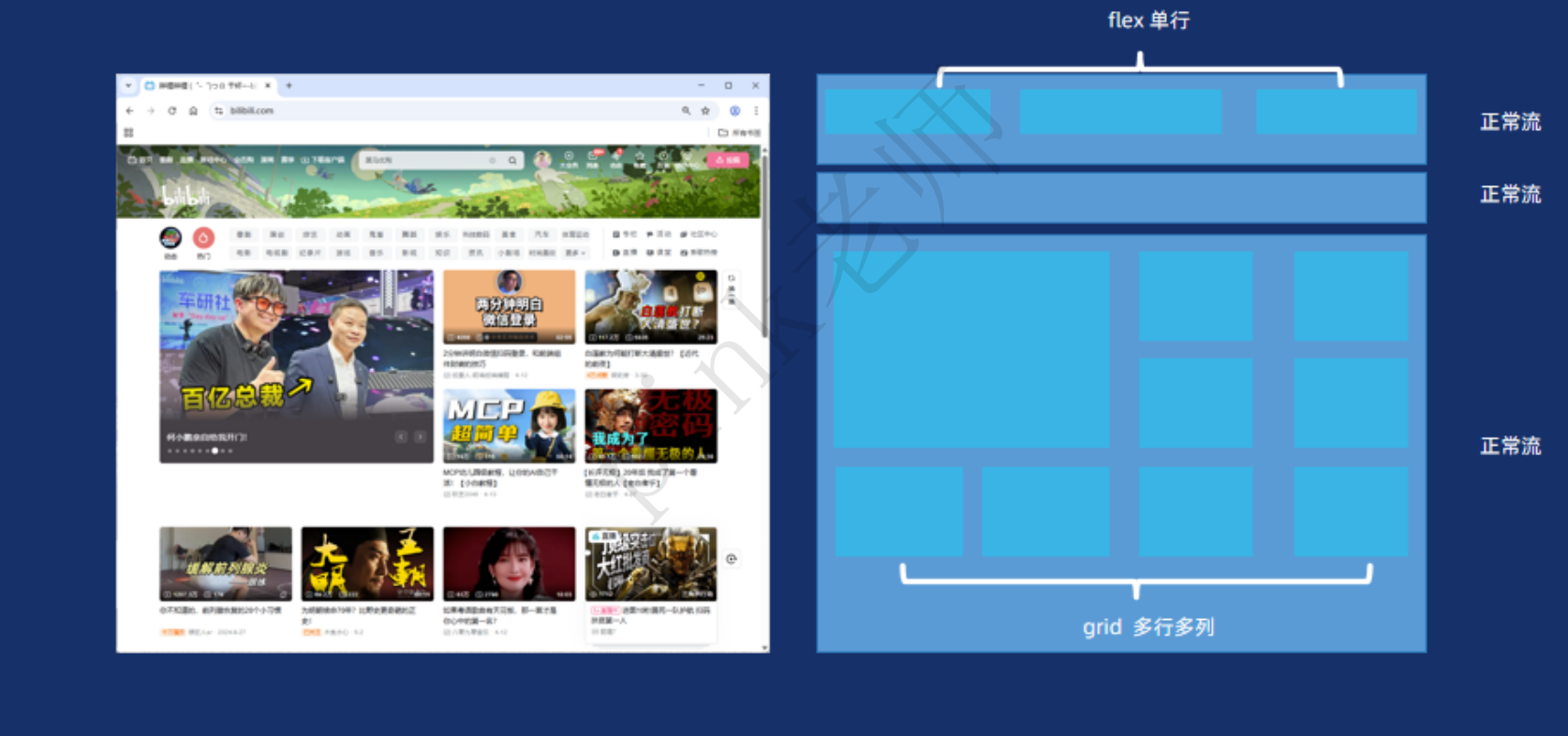Go forward to the next page
Screen dimensions: 1568x736
pyautogui.click(x=151, y=110)
